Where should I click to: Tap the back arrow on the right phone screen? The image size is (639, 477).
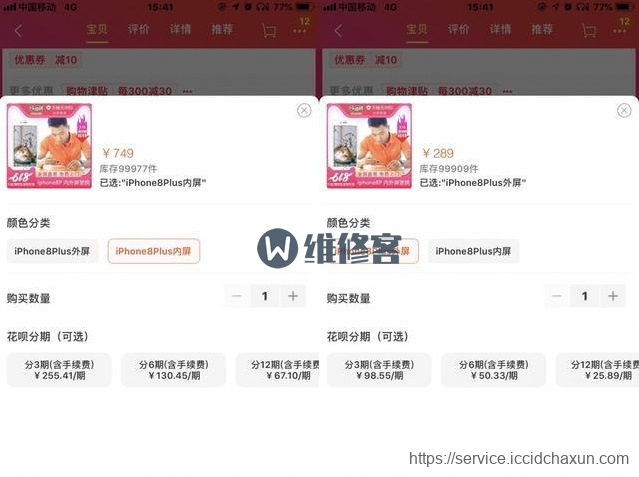point(338,31)
